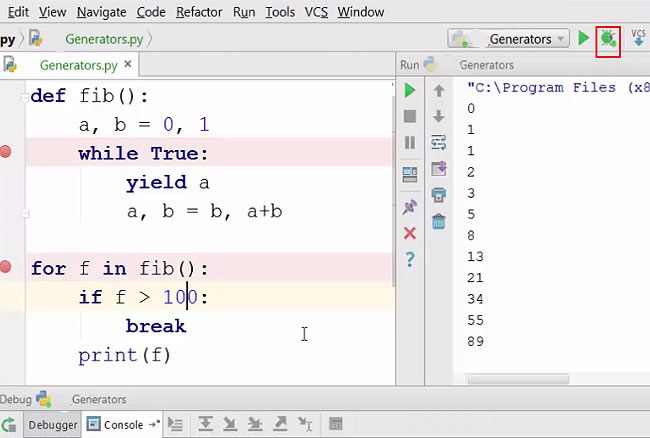Screen dimensions: 650x438
Task: Click output value 21 in Run console
Action: coord(475,278)
